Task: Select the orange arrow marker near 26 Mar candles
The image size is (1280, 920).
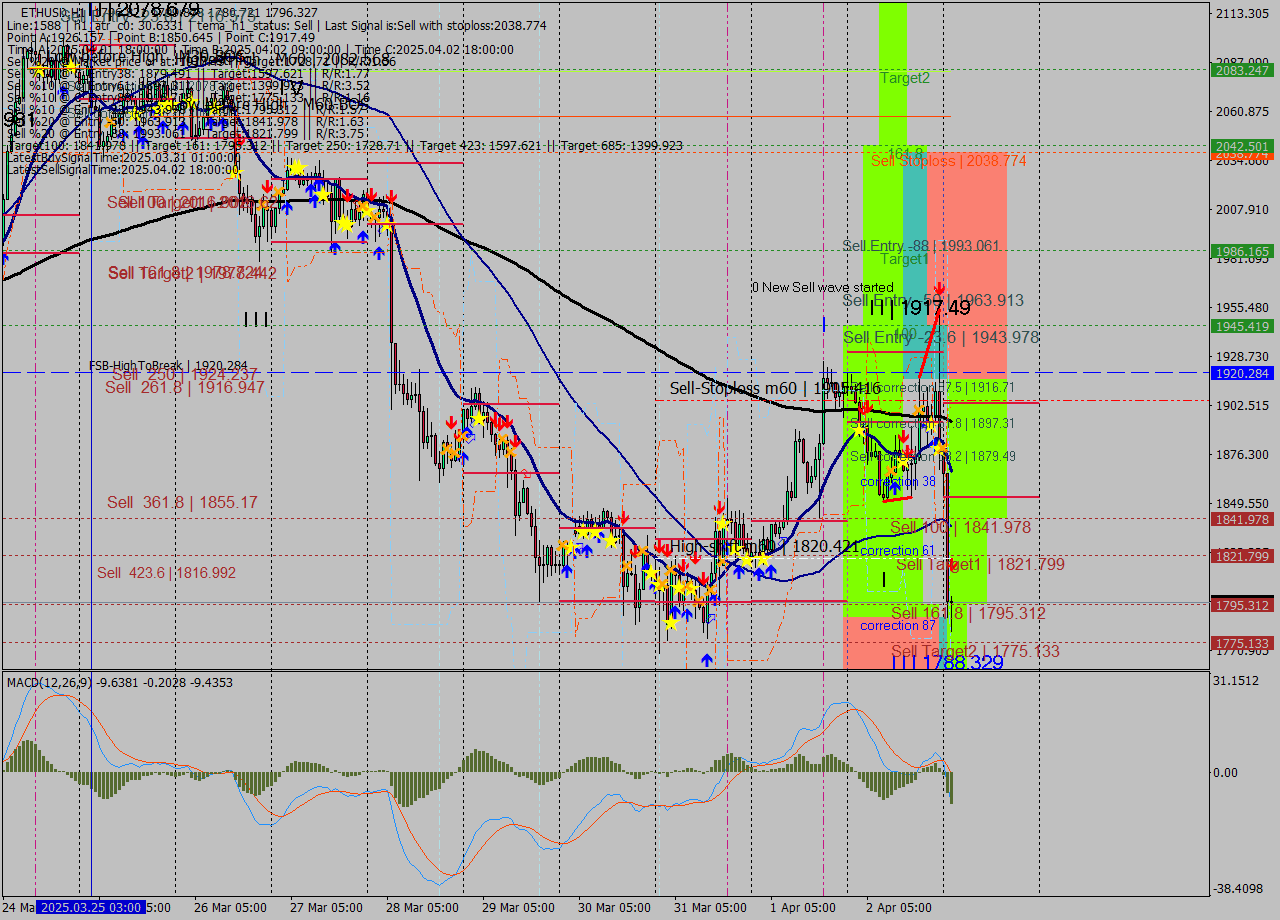Action: (279, 191)
